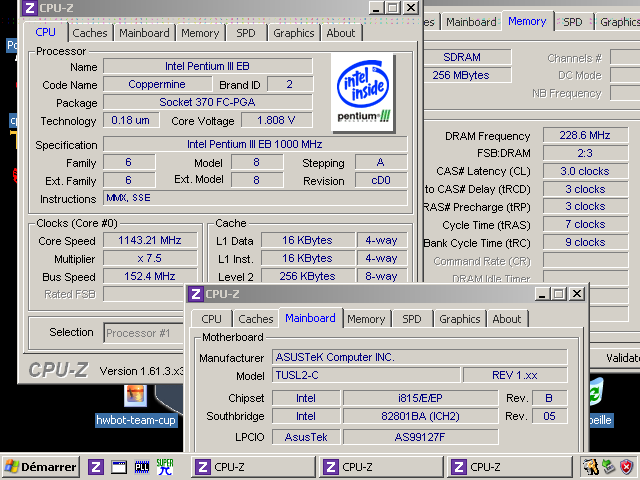Click the window-shaped quick launch icon

[119, 467]
